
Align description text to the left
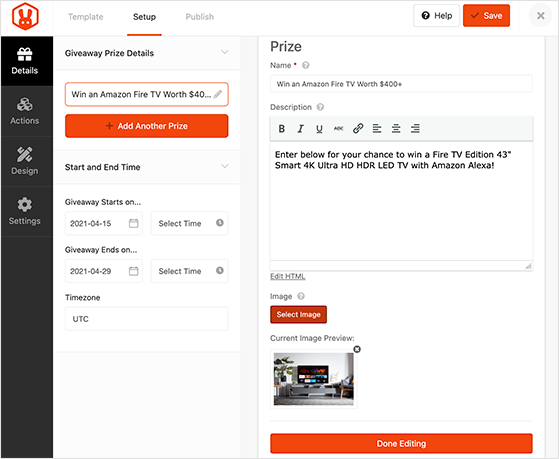[377, 128]
